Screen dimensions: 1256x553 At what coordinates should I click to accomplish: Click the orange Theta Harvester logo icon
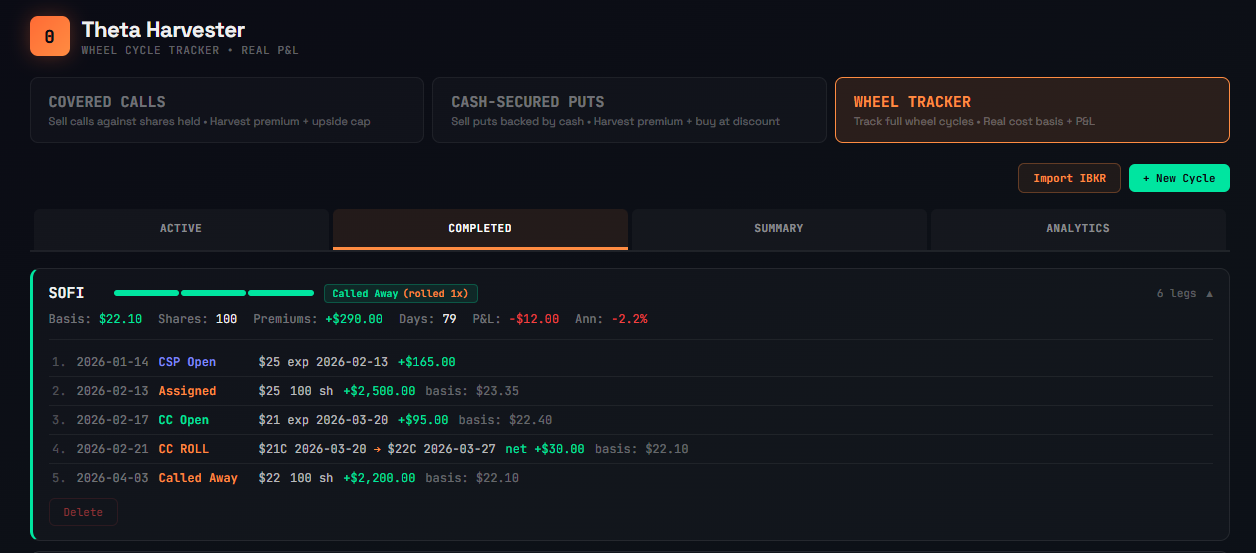point(49,36)
